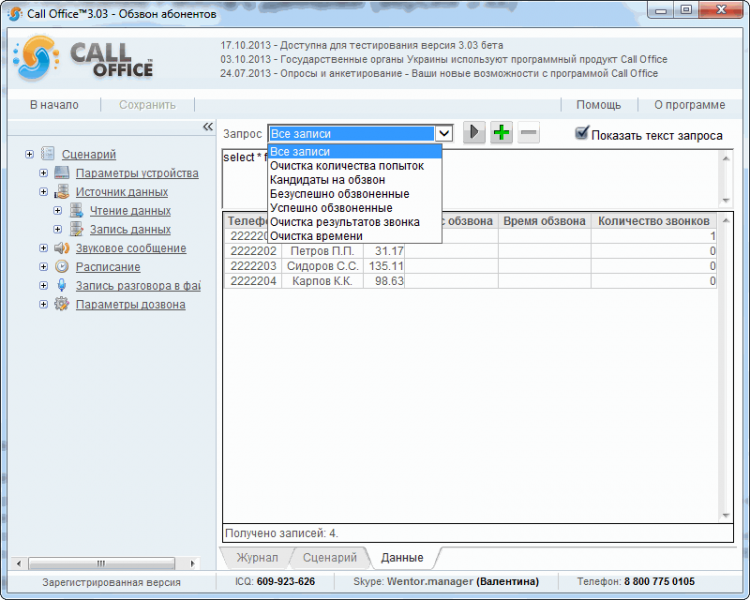The image size is (750, 600).
Task: Open the Расписание link
Action: (108, 267)
